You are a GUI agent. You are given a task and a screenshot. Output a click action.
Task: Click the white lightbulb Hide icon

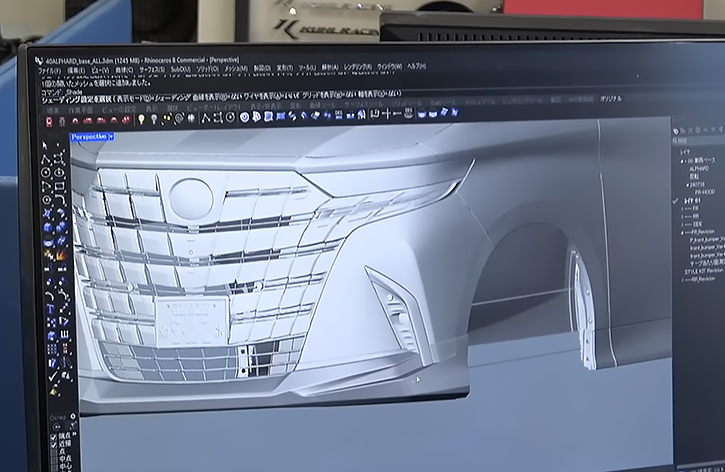[154, 120]
